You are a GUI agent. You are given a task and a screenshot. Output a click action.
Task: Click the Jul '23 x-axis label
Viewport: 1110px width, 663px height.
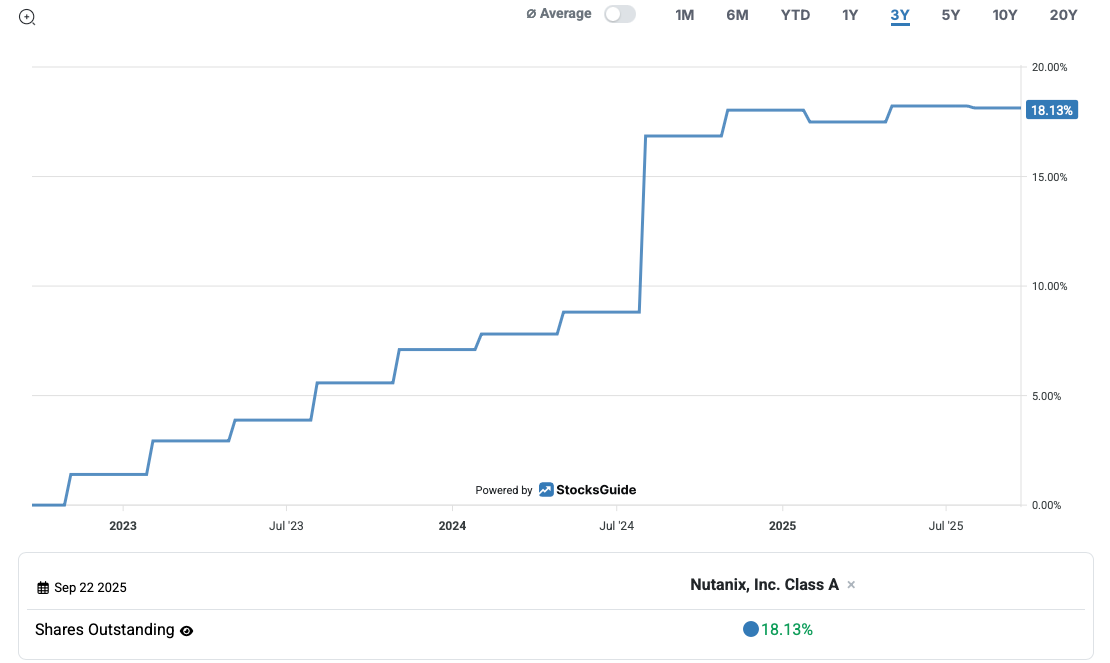286,526
